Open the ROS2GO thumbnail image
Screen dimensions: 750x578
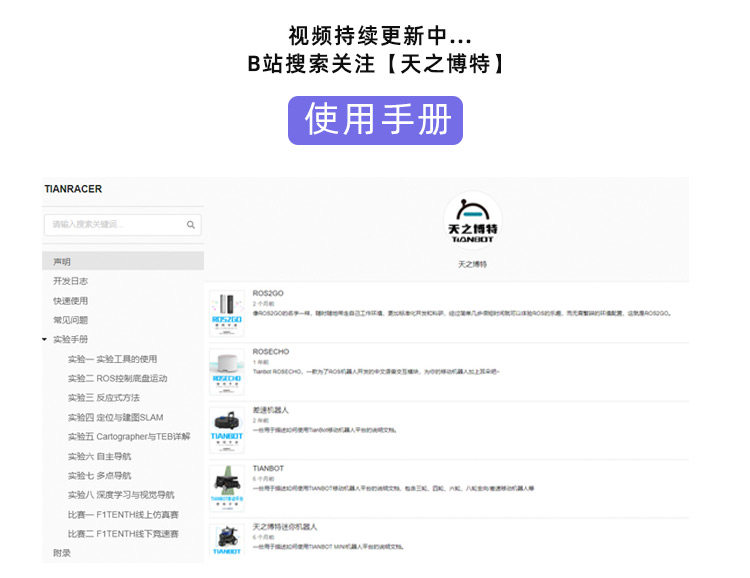click(x=227, y=313)
